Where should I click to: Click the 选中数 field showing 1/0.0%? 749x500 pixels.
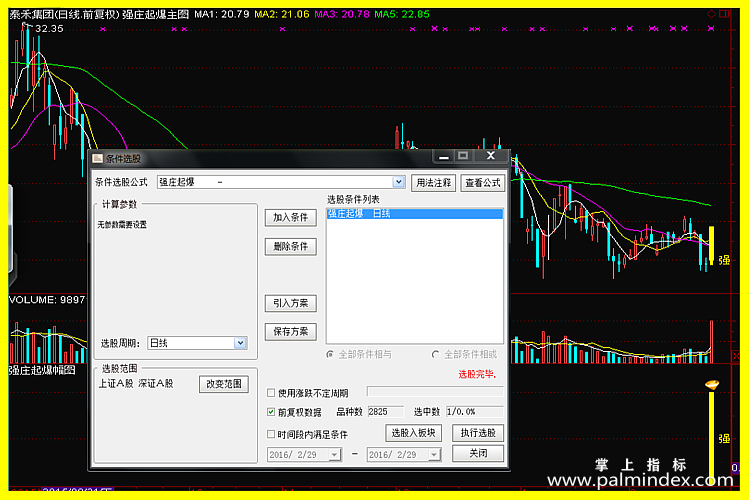click(x=474, y=412)
